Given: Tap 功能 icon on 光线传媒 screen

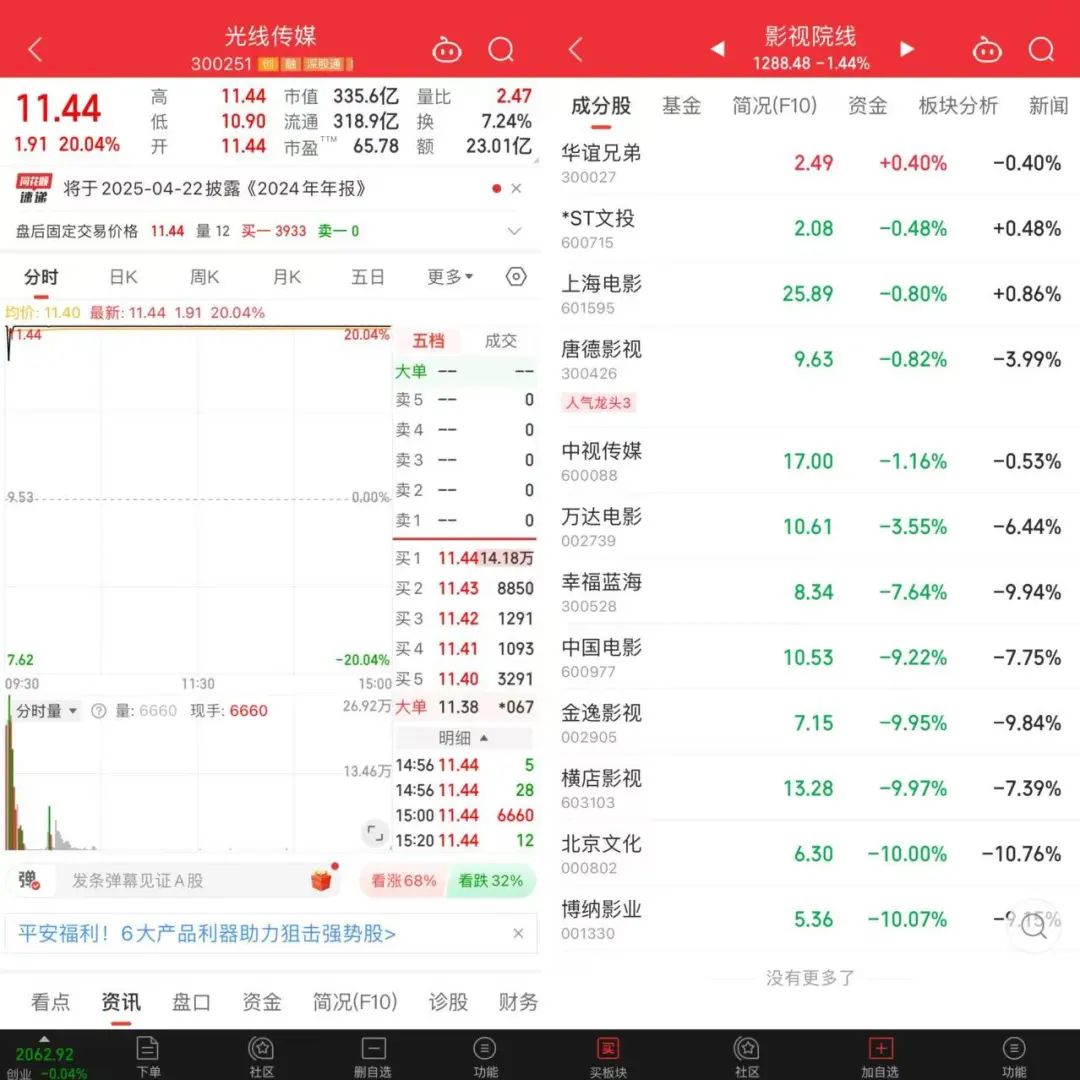Looking at the screenshot, I should (x=486, y=1056).
